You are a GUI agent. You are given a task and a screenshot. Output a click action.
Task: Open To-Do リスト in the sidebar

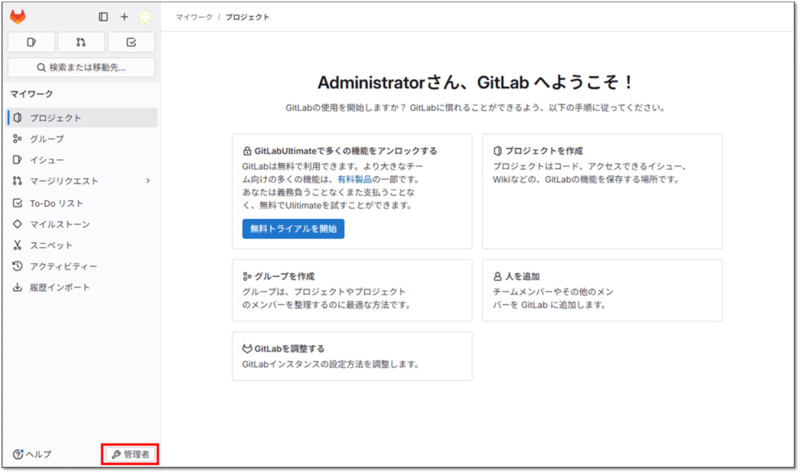point(82,203)
